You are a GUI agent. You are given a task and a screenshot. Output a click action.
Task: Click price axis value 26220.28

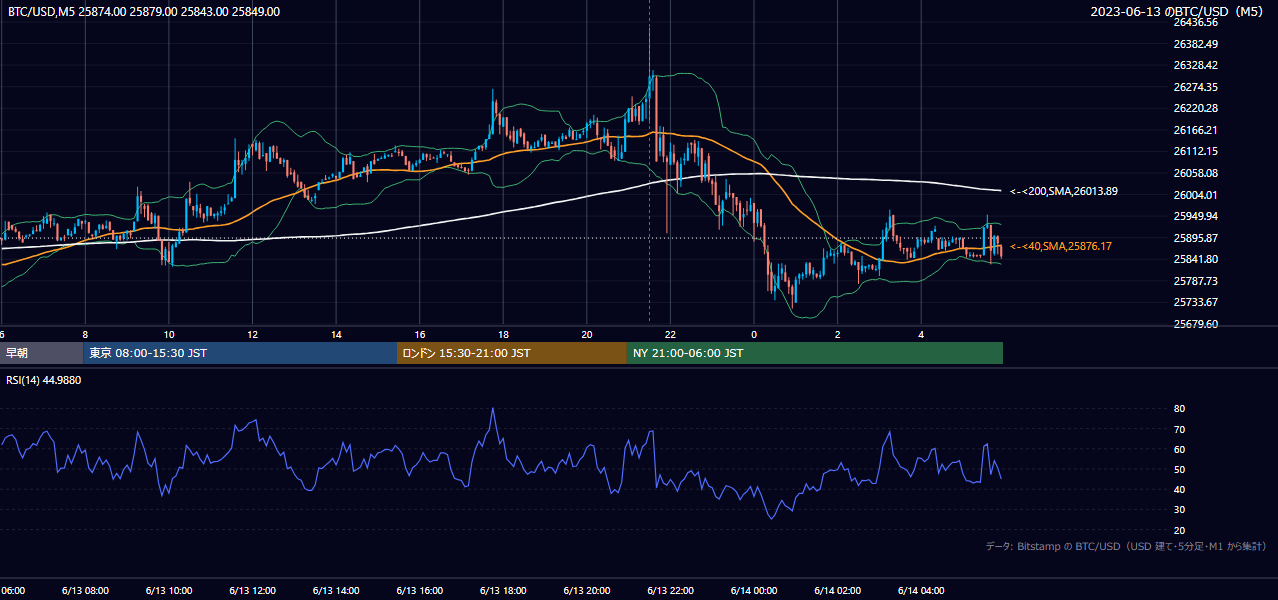point(1195,108)
